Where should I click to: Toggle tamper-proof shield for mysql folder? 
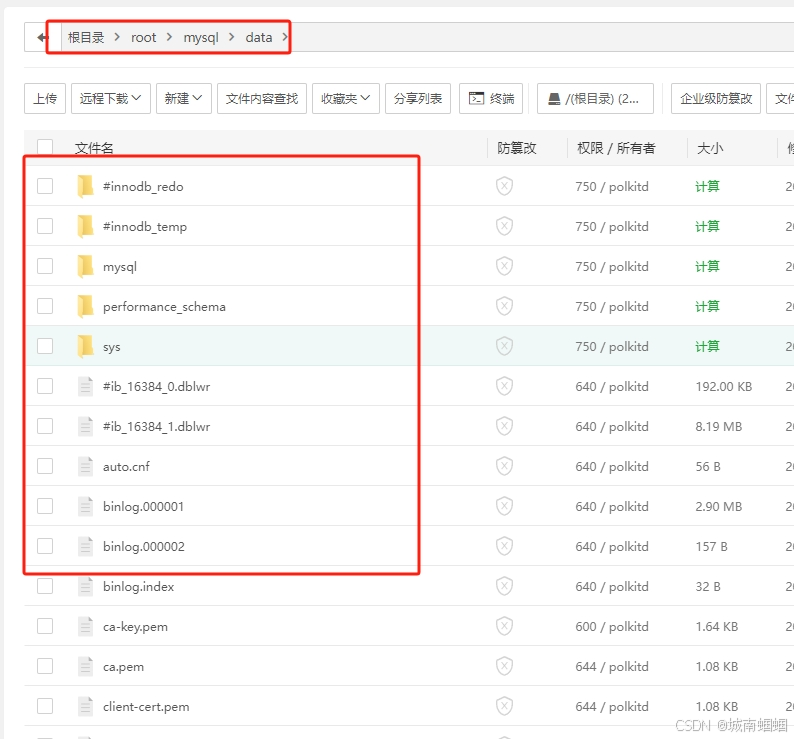504,266
